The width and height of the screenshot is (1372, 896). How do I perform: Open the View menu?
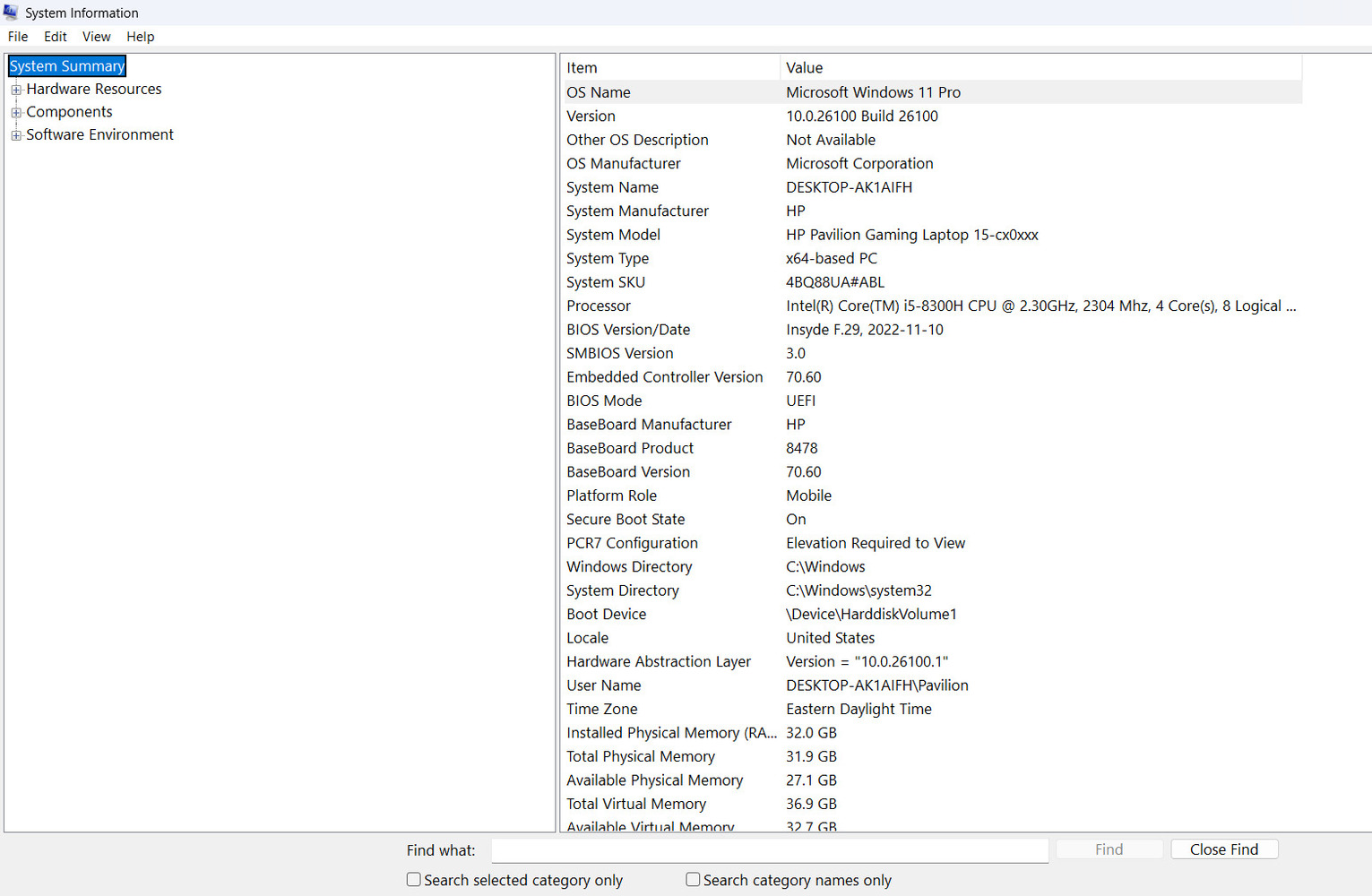(97, 37)
